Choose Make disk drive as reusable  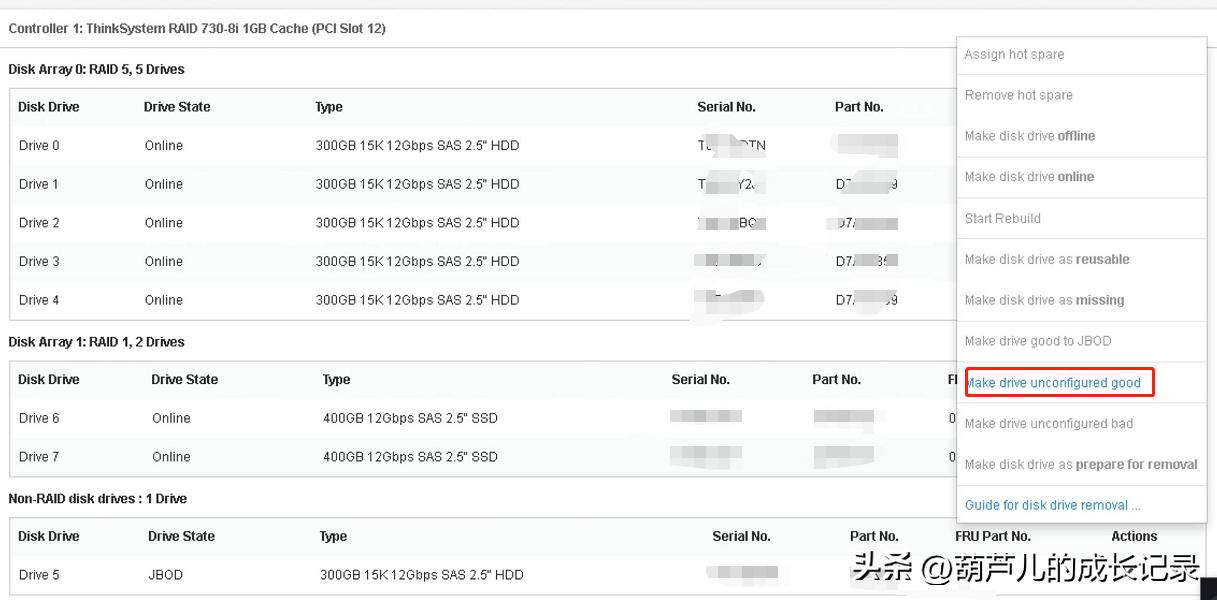point(1047,259)
